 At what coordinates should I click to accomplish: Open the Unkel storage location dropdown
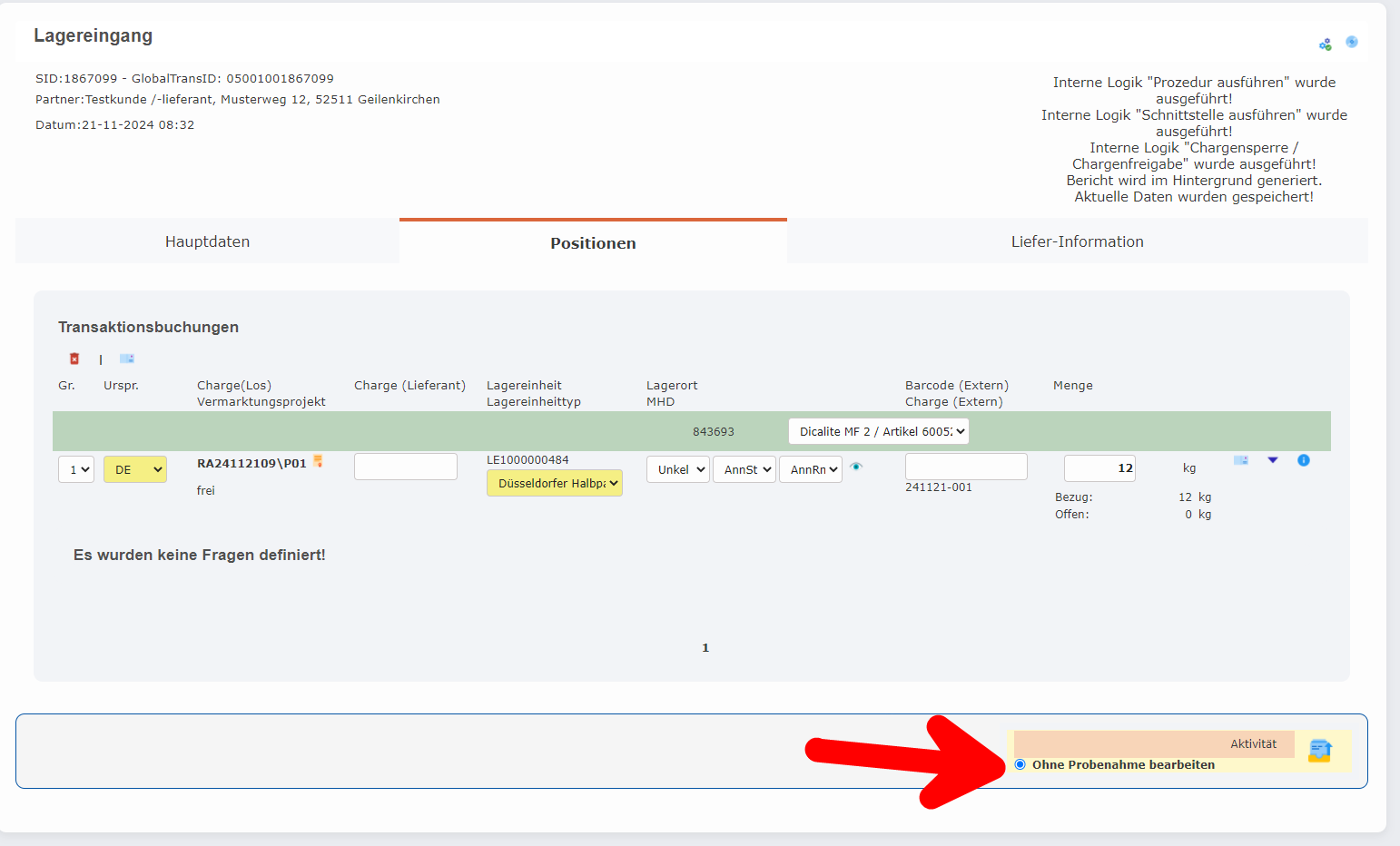click(677, 469)
